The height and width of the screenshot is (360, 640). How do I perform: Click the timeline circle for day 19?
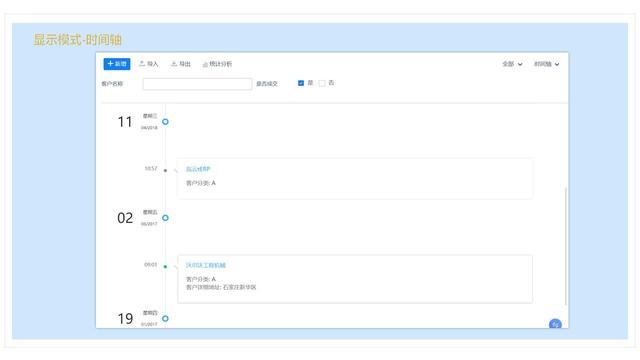click(x=165, y=318)
